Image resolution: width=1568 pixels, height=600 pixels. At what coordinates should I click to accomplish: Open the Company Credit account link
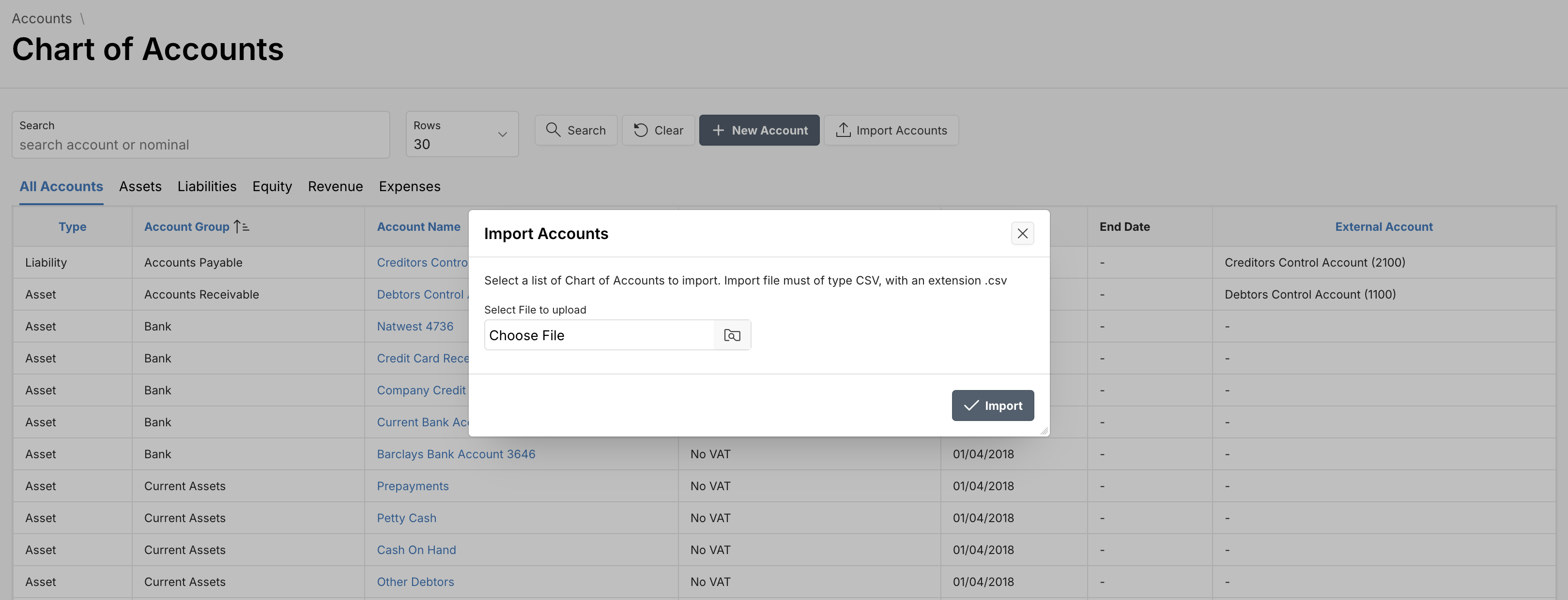(421, 390)
